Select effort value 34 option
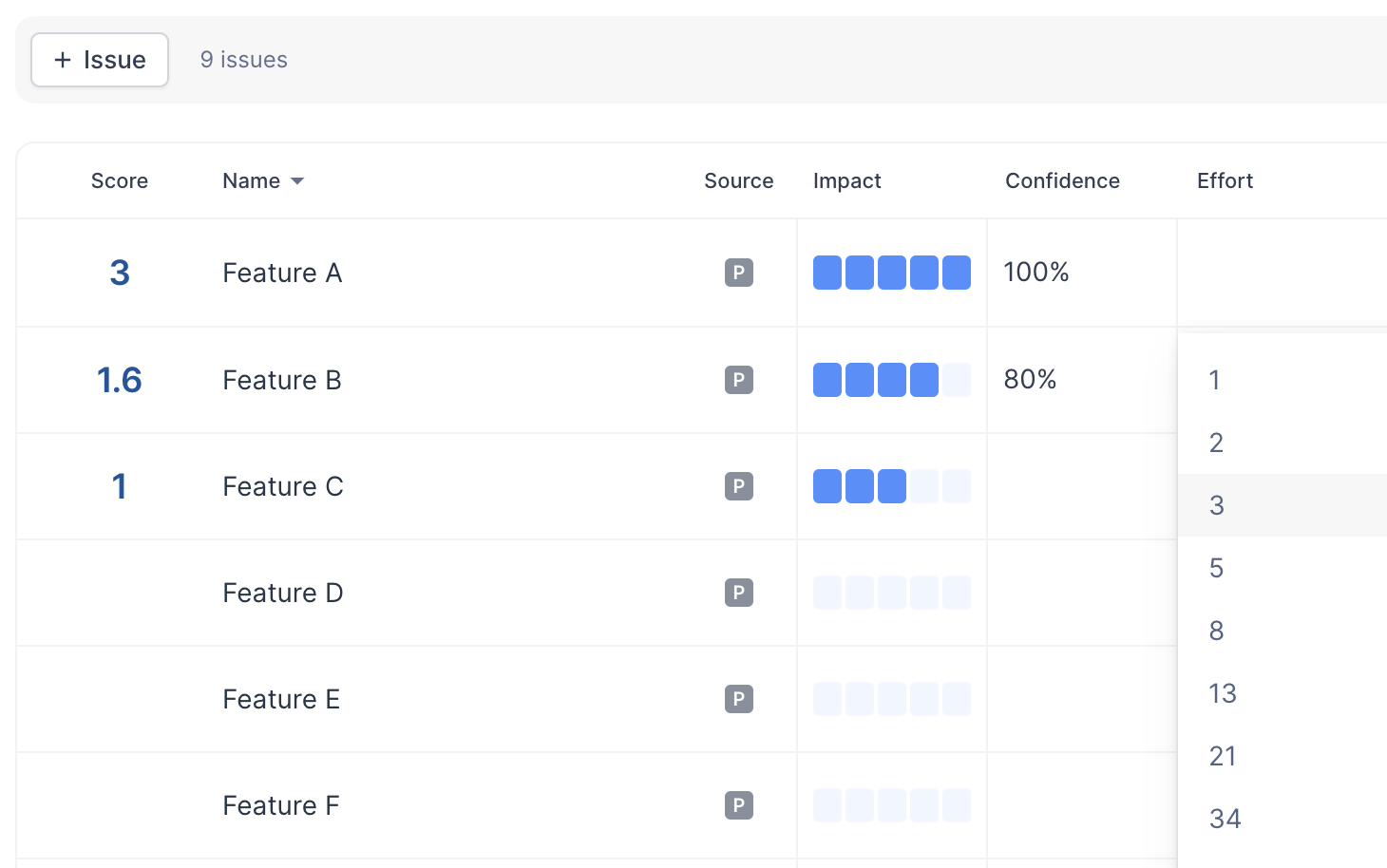This screenshot has height=868, width=1387. pyautogui.click(x=1225, y=819)
